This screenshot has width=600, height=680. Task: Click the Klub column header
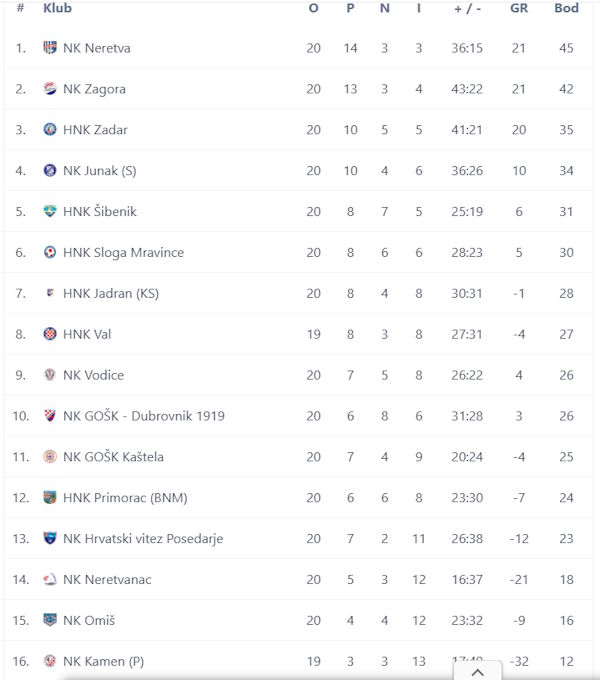(57, 9)
